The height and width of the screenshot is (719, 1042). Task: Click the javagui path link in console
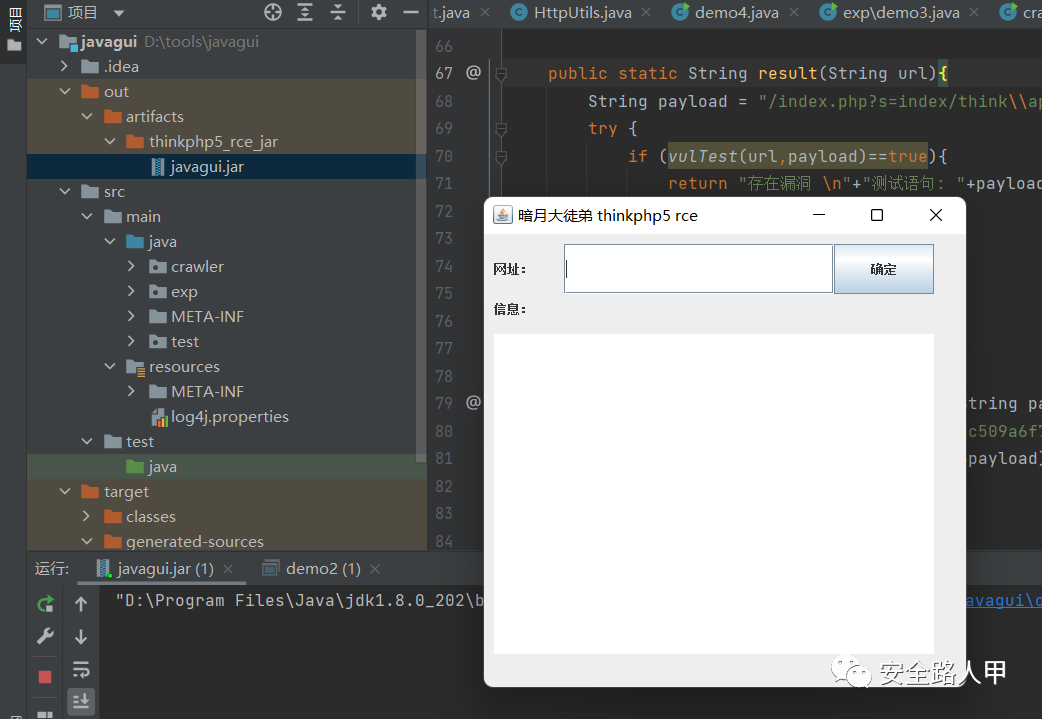point(1003,601)
